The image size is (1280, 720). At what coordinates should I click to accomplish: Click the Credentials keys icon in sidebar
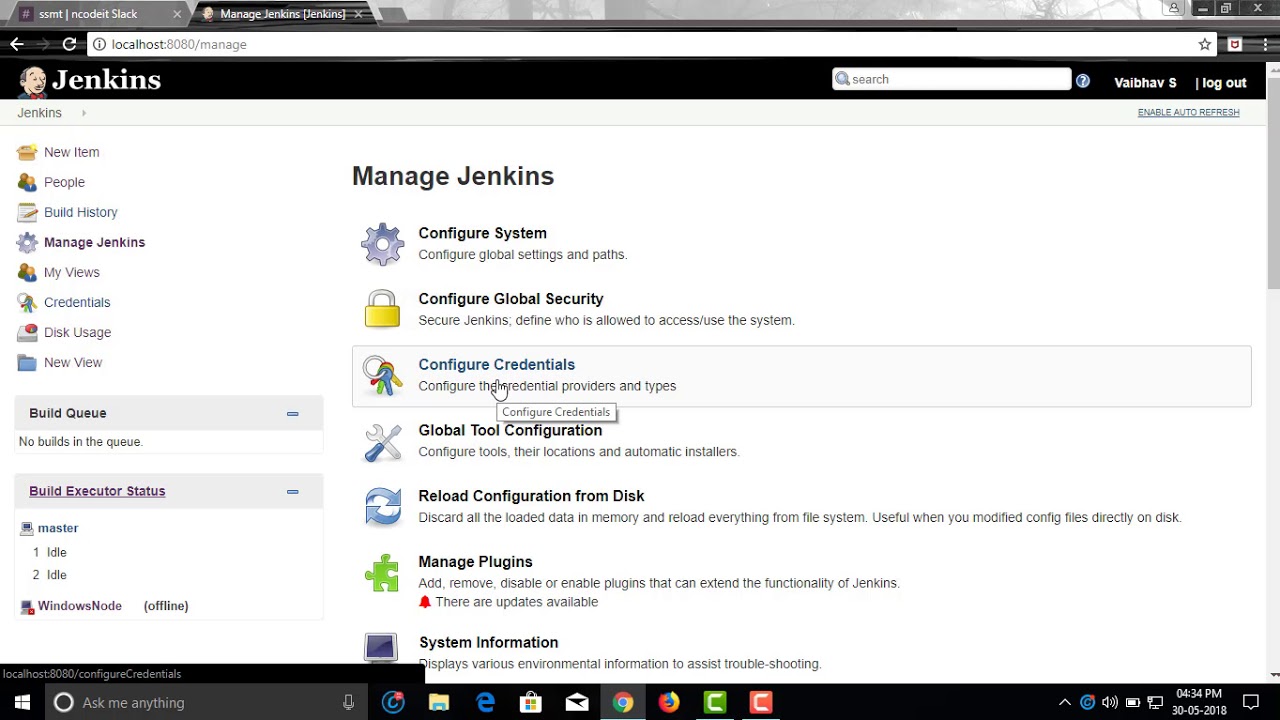point(27,302)
